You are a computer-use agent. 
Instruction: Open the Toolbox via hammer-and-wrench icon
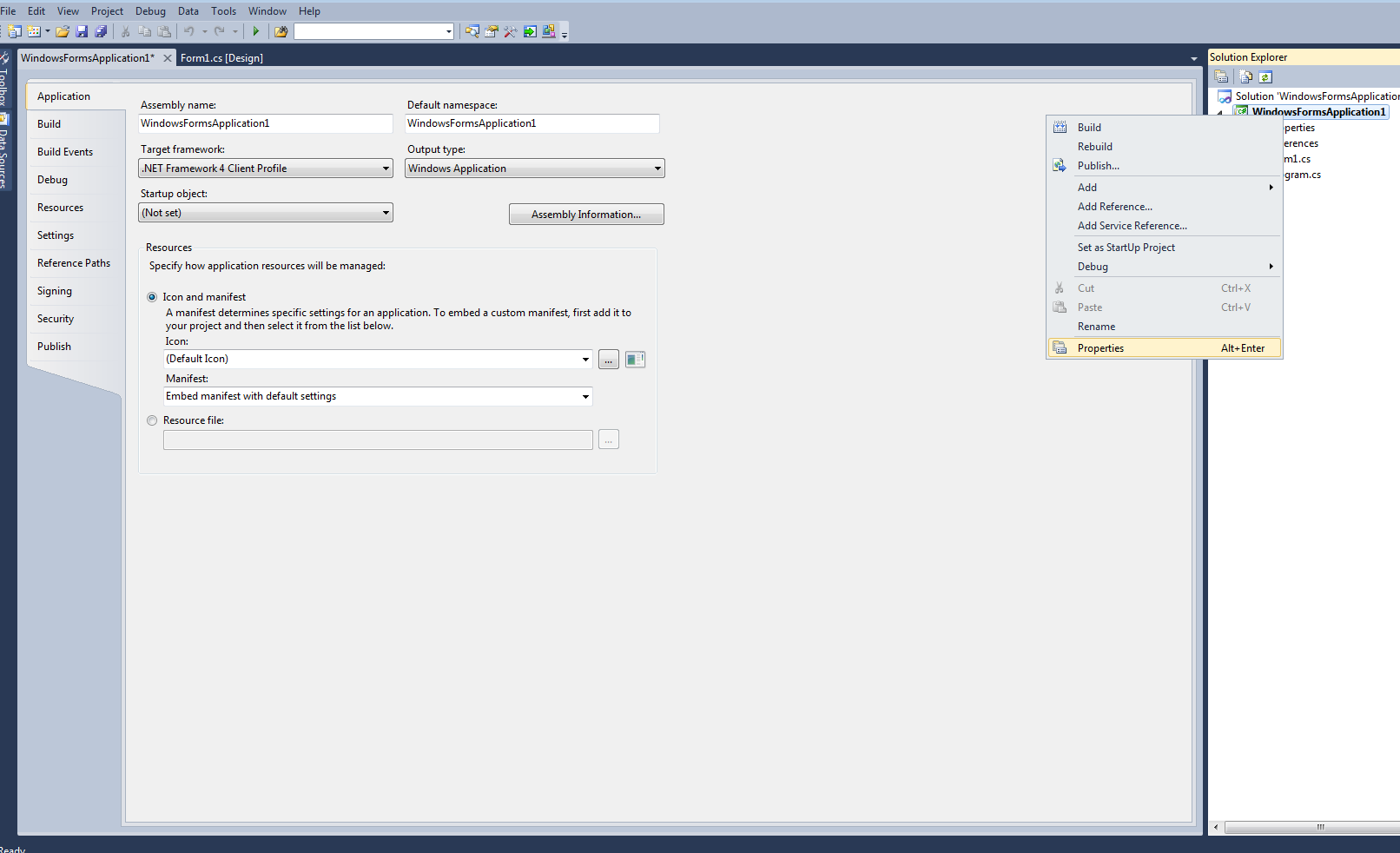pos(511,31)
